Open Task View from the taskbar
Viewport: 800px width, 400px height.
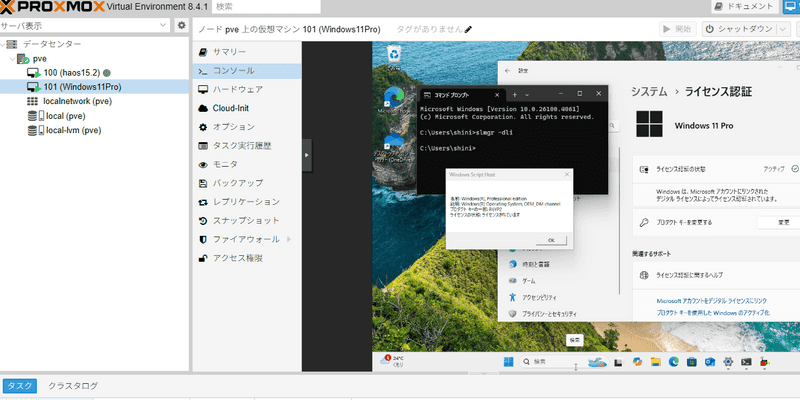tap(618, 362)
